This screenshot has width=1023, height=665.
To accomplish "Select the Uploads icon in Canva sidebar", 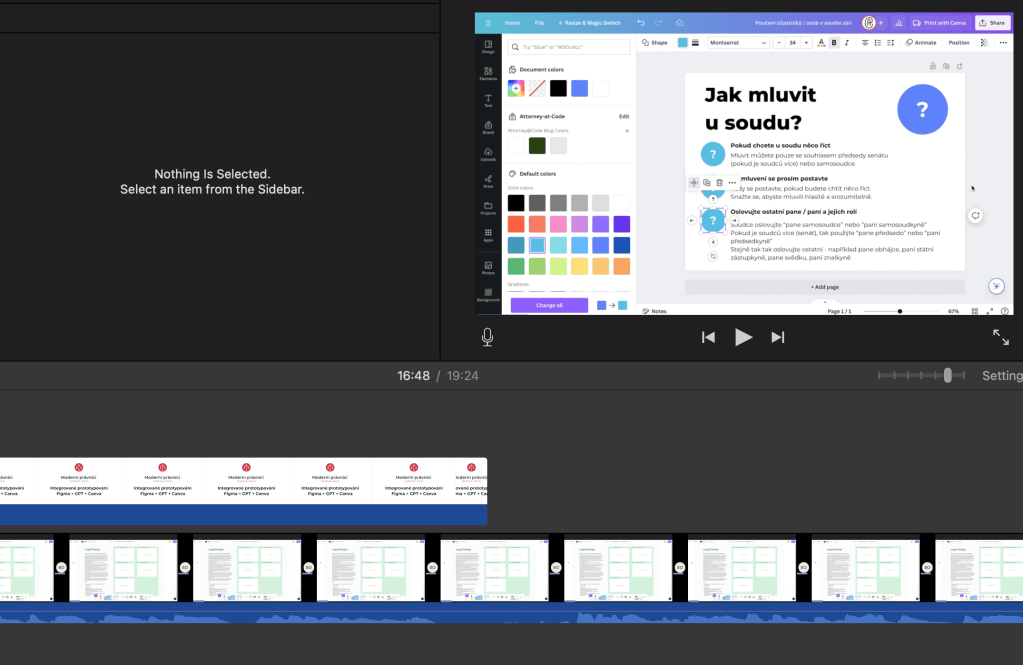I will (x=488, y=155).
